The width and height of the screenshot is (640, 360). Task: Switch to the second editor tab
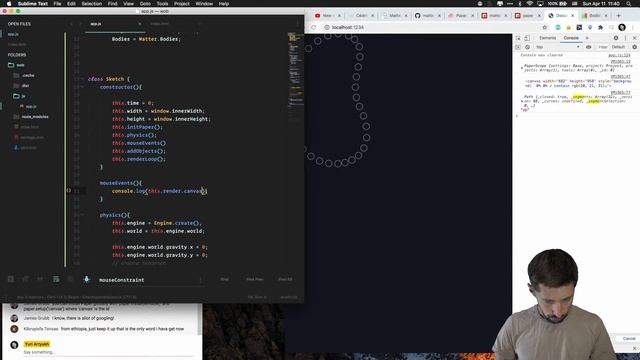(160, 24)
